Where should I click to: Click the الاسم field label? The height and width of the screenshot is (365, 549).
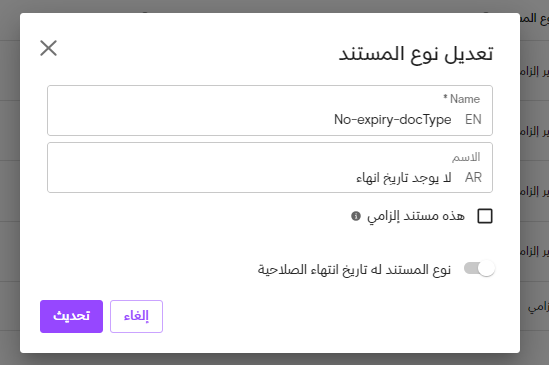pos(466,157)
